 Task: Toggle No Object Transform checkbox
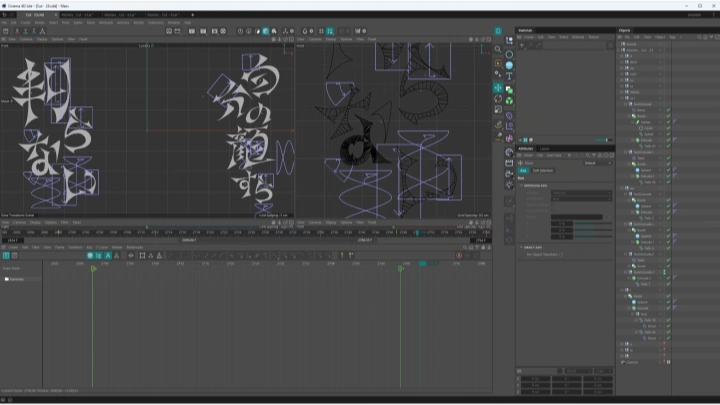(561, 254)
